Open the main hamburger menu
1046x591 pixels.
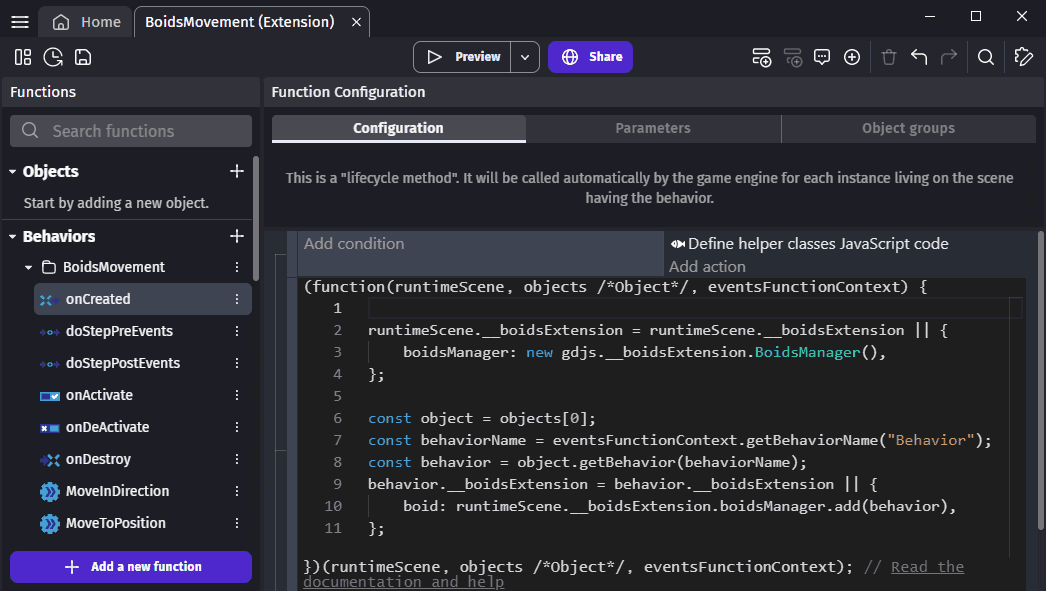point(20,21)
